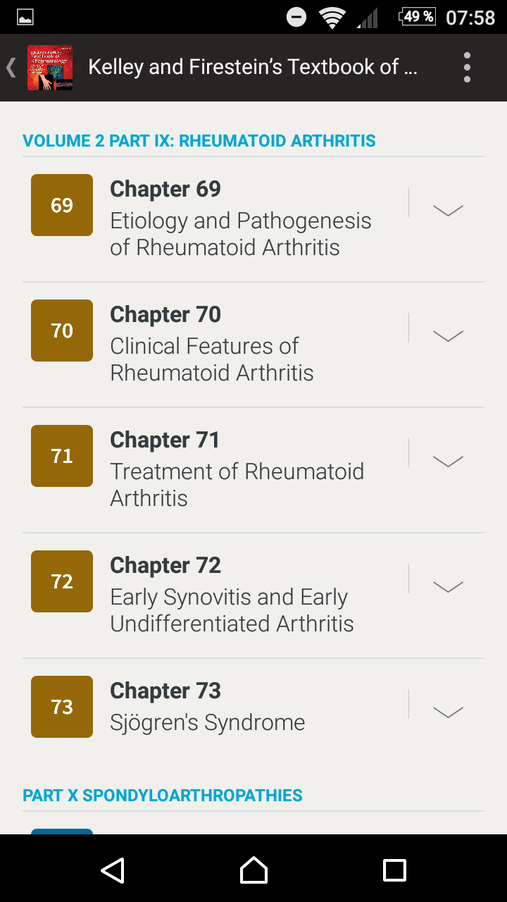
Task: Tap the Android Home navigation button
Action: pyautogui.click(x=254, y=869)
